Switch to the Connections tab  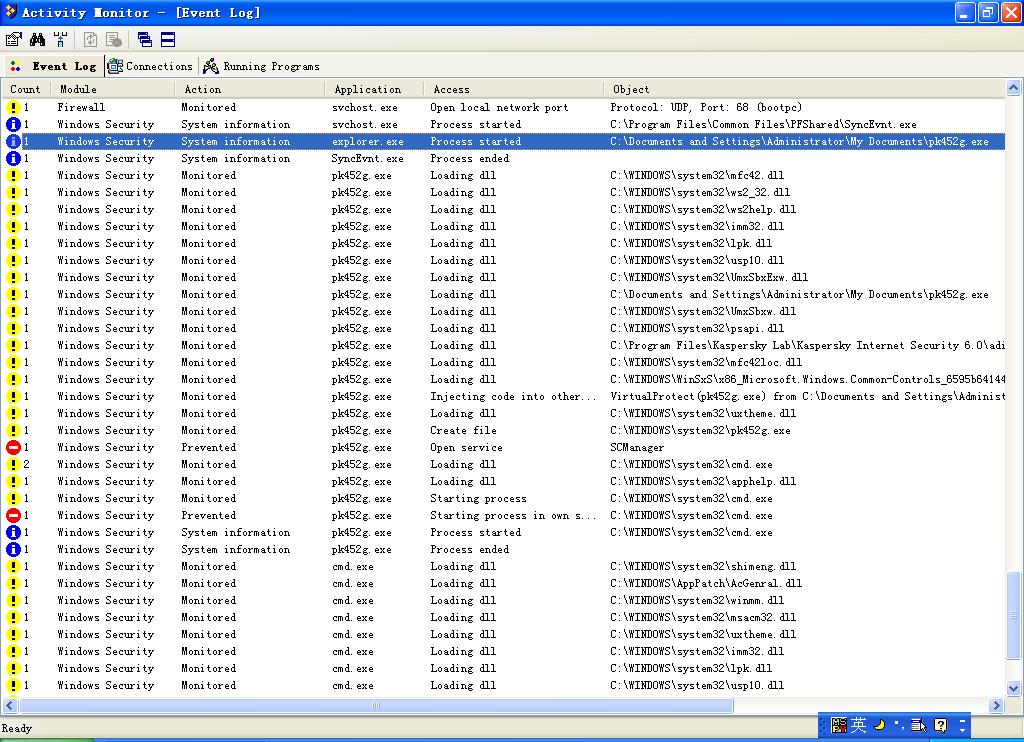click(150, 66)
